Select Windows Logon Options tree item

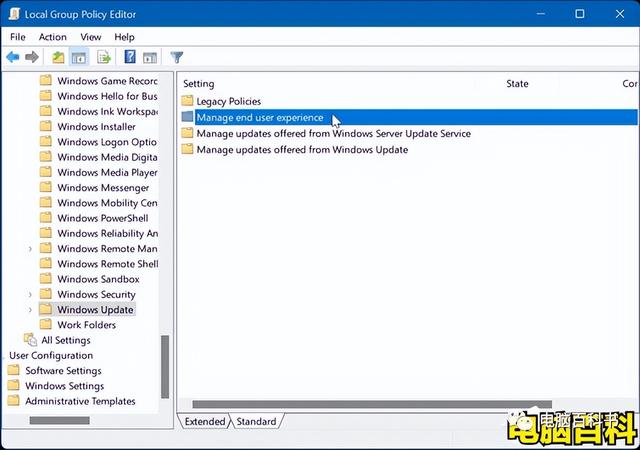point(107,142)
